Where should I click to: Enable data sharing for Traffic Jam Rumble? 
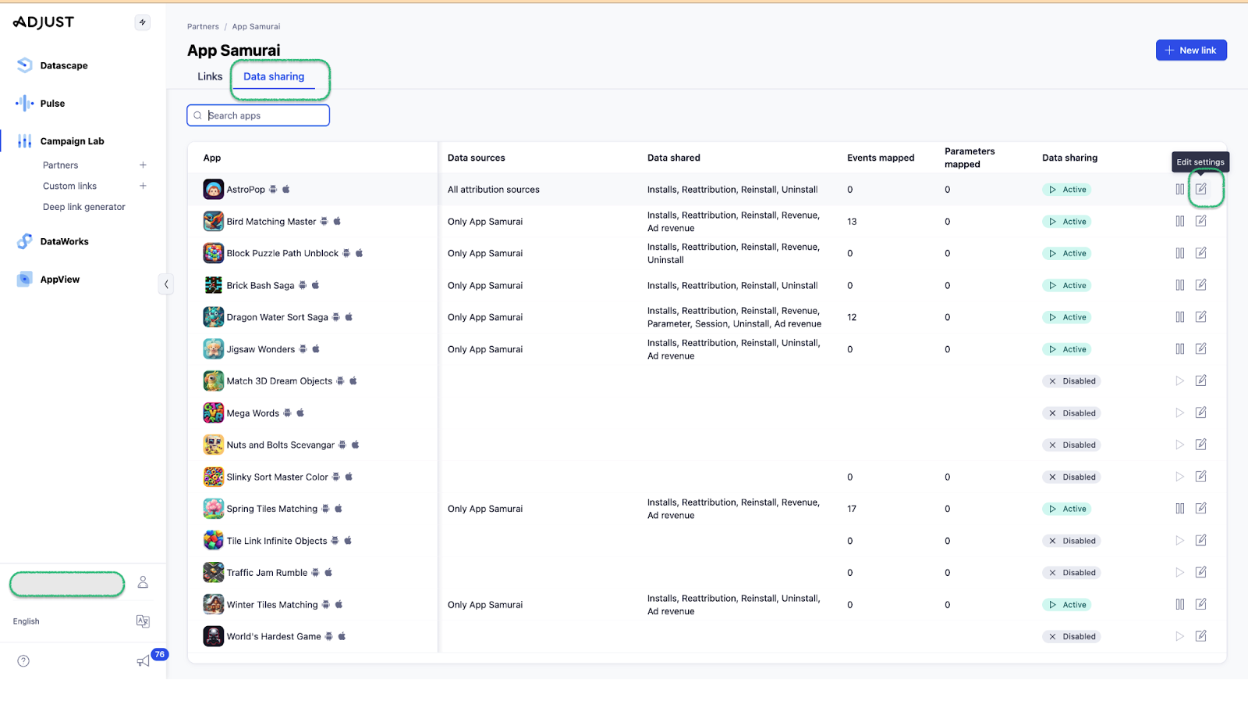pos(1180,573)
